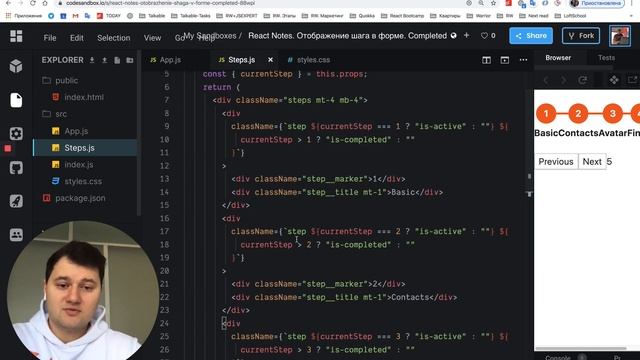Open the Edit menu
This screenshot has height=360, width=640.
click(76, 38)
